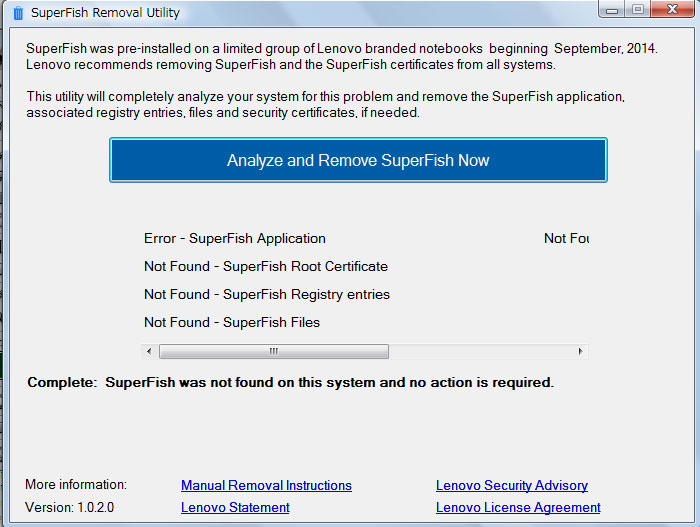Open the Lenovo License Agreement link

(518, 508)
